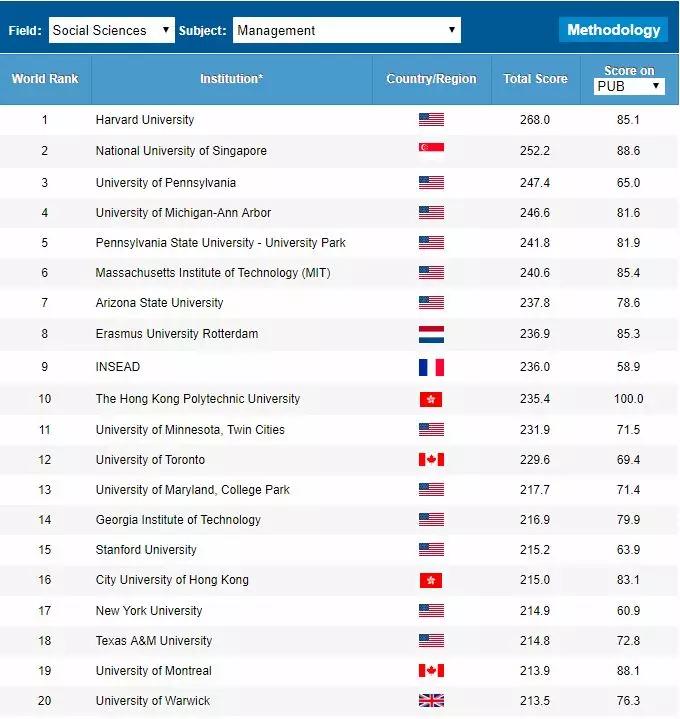680x719 pixels.
Task: Click the US flag for University of Maryland
Action: 431,490
